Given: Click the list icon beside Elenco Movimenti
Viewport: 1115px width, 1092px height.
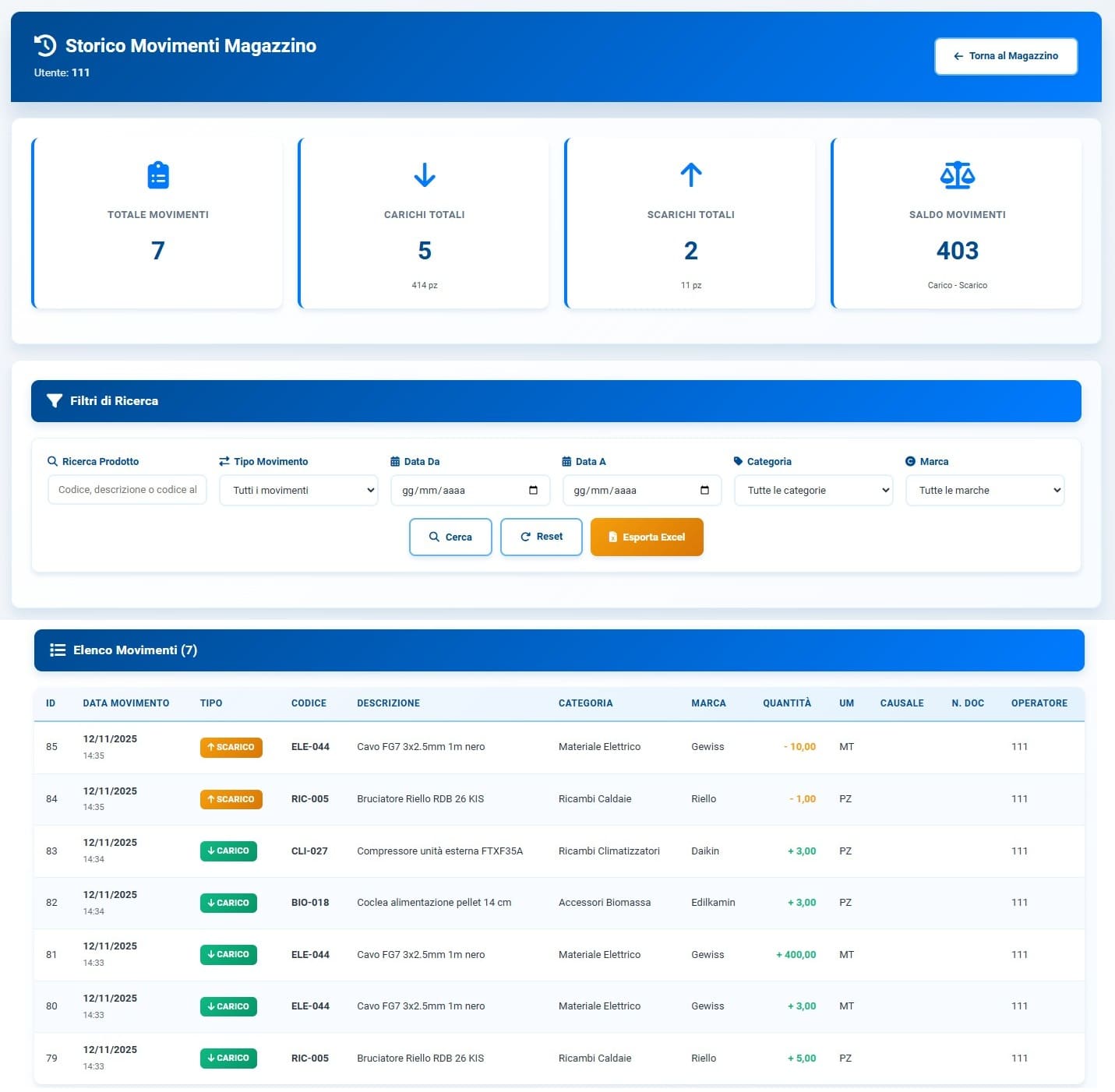Looking at the screenshot, I should click(58, 650).
